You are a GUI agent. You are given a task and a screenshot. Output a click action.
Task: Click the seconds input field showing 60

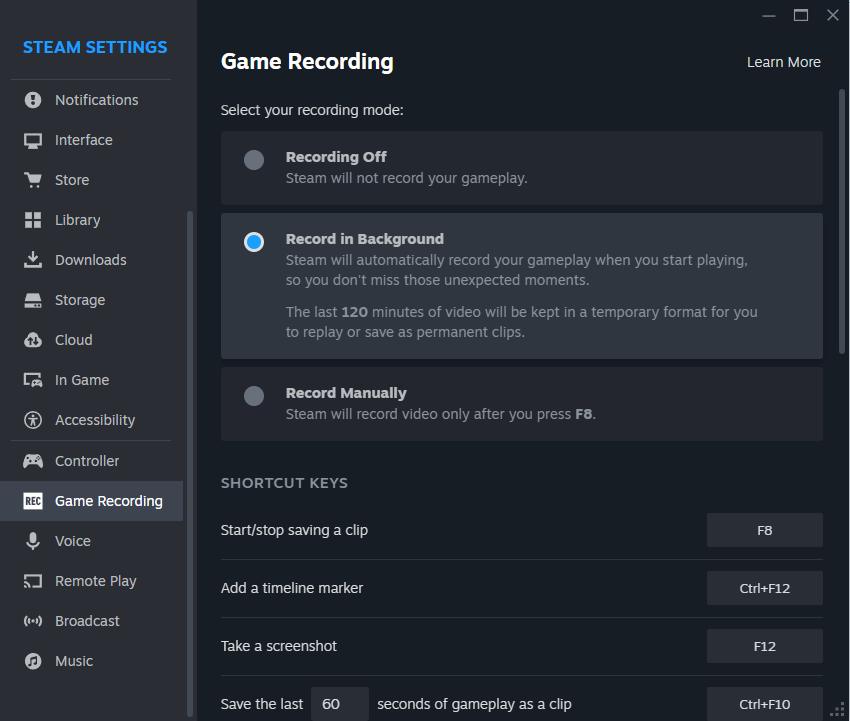[340, 704]
